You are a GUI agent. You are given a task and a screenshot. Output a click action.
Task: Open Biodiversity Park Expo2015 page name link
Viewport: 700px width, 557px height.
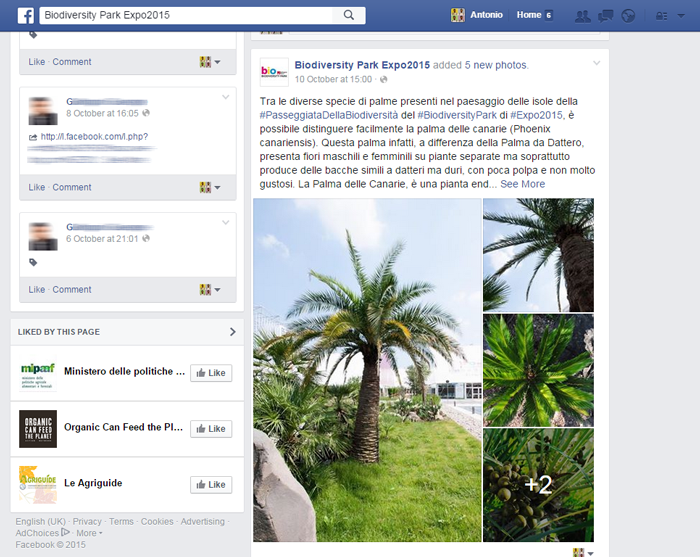pyautogui.click(x=362, y=65)
